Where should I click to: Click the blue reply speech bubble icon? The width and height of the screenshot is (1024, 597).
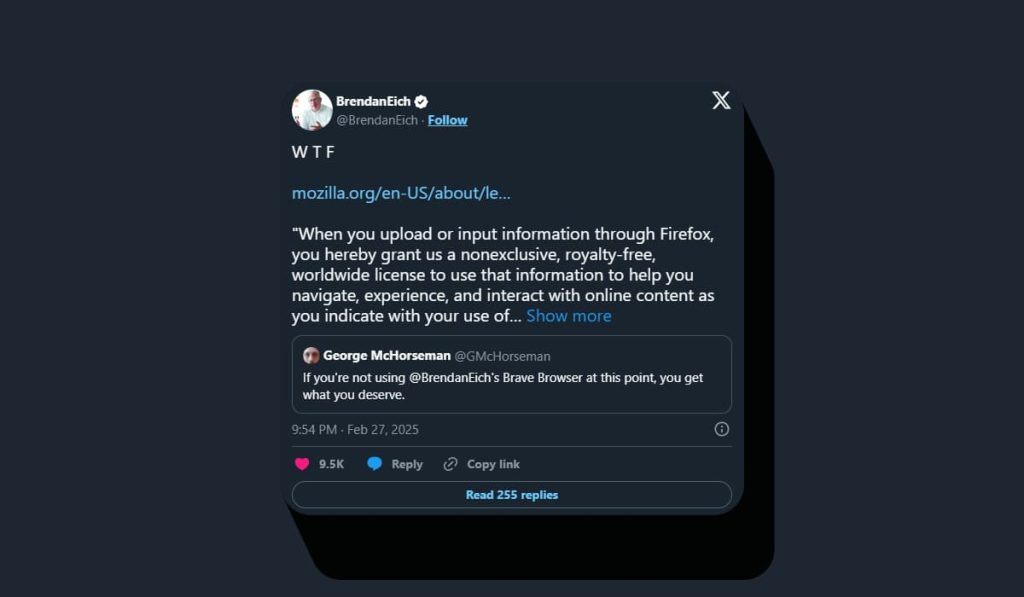pyautogui.click(x=375, y=464)
